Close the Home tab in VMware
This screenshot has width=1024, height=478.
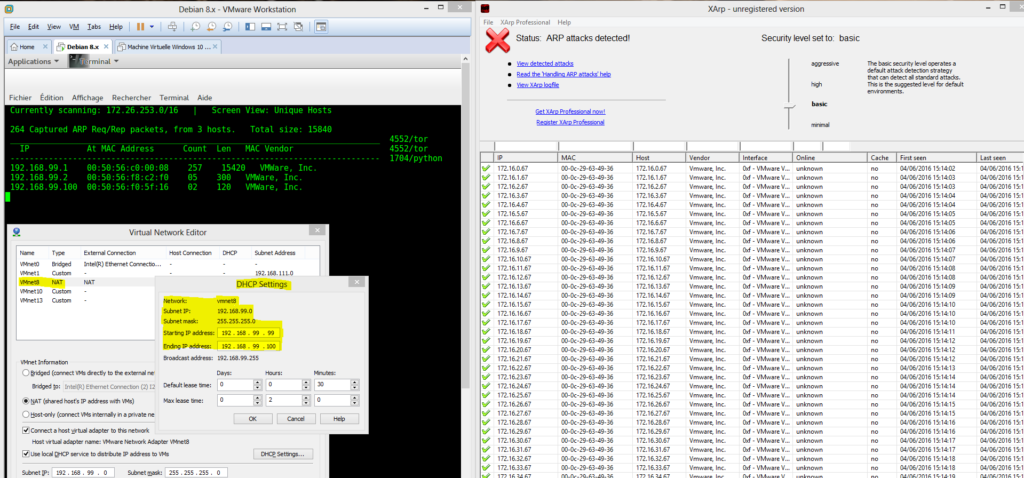click(44, 47)
